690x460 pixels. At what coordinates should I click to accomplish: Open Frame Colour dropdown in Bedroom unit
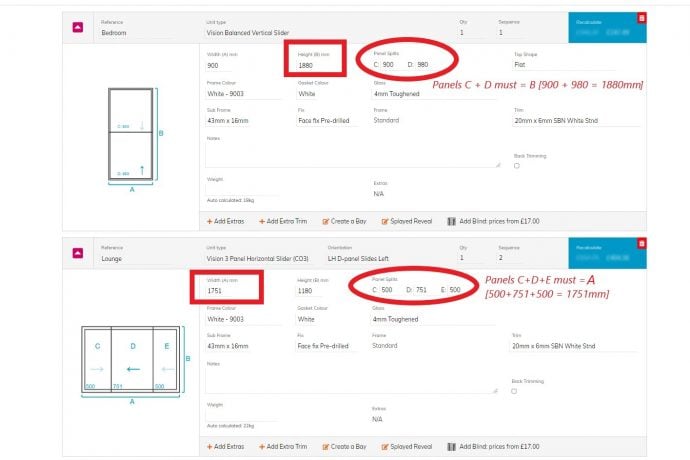coord(245,93)
